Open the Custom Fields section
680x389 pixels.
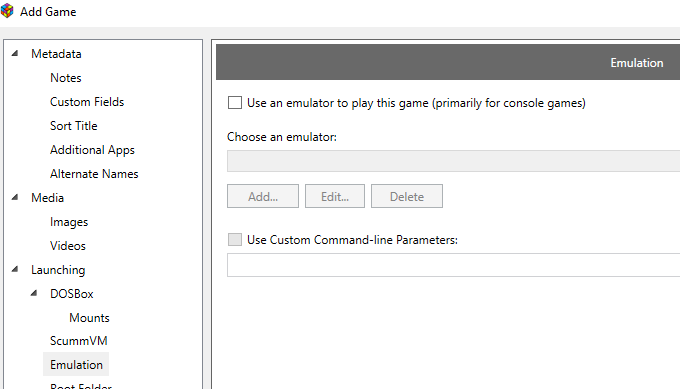[x=87, y=101]
